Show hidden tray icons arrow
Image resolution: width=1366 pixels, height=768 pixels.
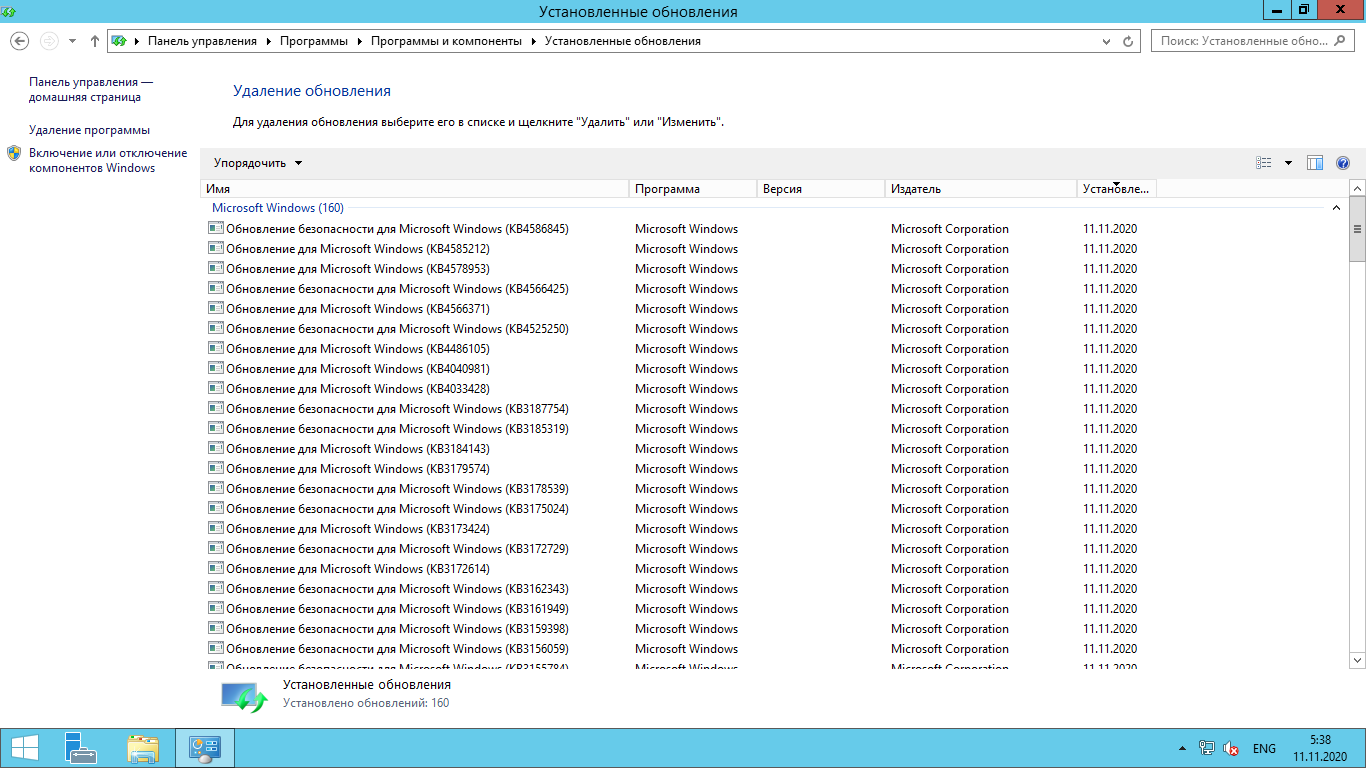click(1183, 748)
